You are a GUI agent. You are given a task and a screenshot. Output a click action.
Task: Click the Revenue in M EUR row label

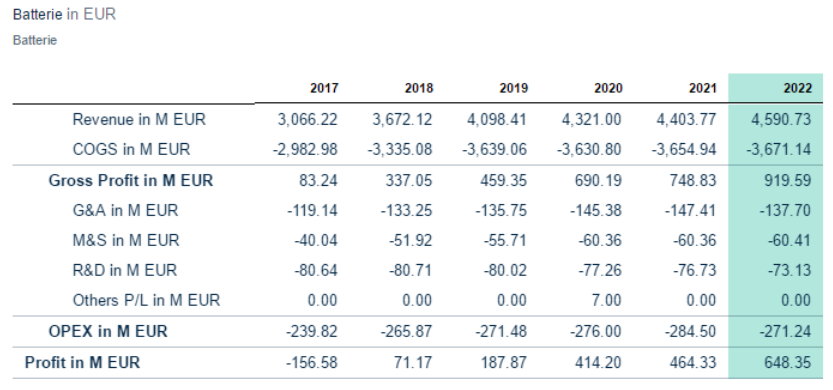tap(139, 119)
